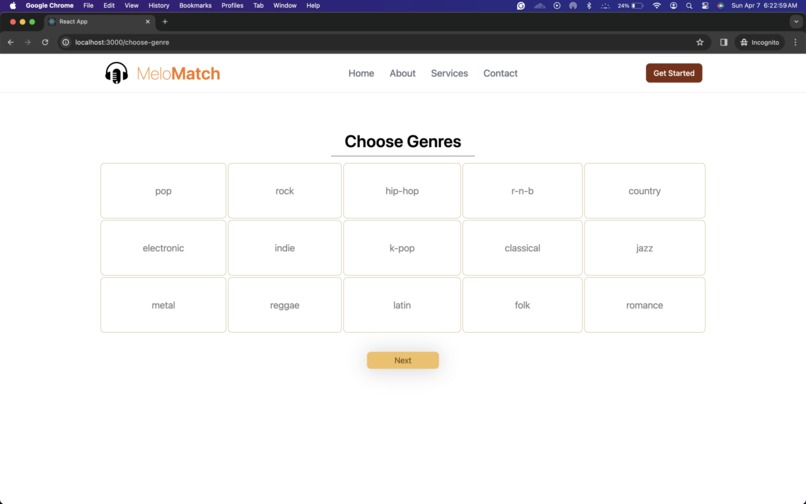This screenshot has height=504, width=806.
Task: Click the browser forward arrow
Action: tap(28, 42)
